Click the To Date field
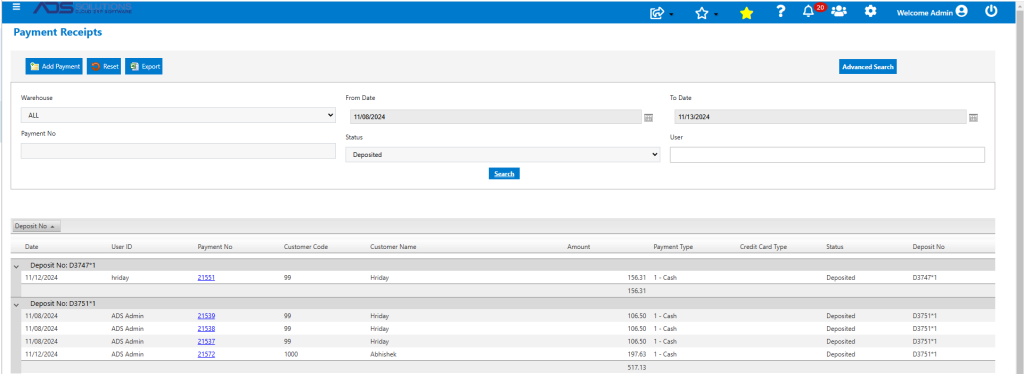The image size is (1024, 374). [x=820, y=117]
